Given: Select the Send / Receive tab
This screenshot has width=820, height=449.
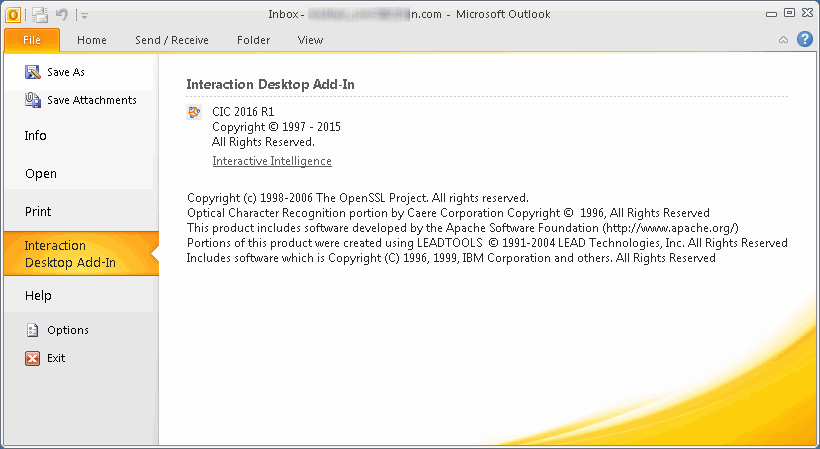Looking at the screenshot, I should click(172, 40).
